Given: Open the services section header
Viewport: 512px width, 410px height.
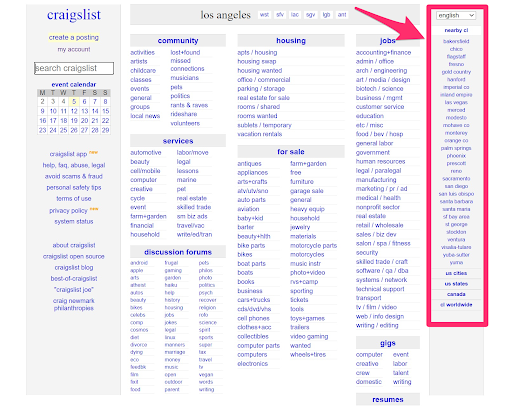Looking at the screenshot, I should tap(178, 141).
